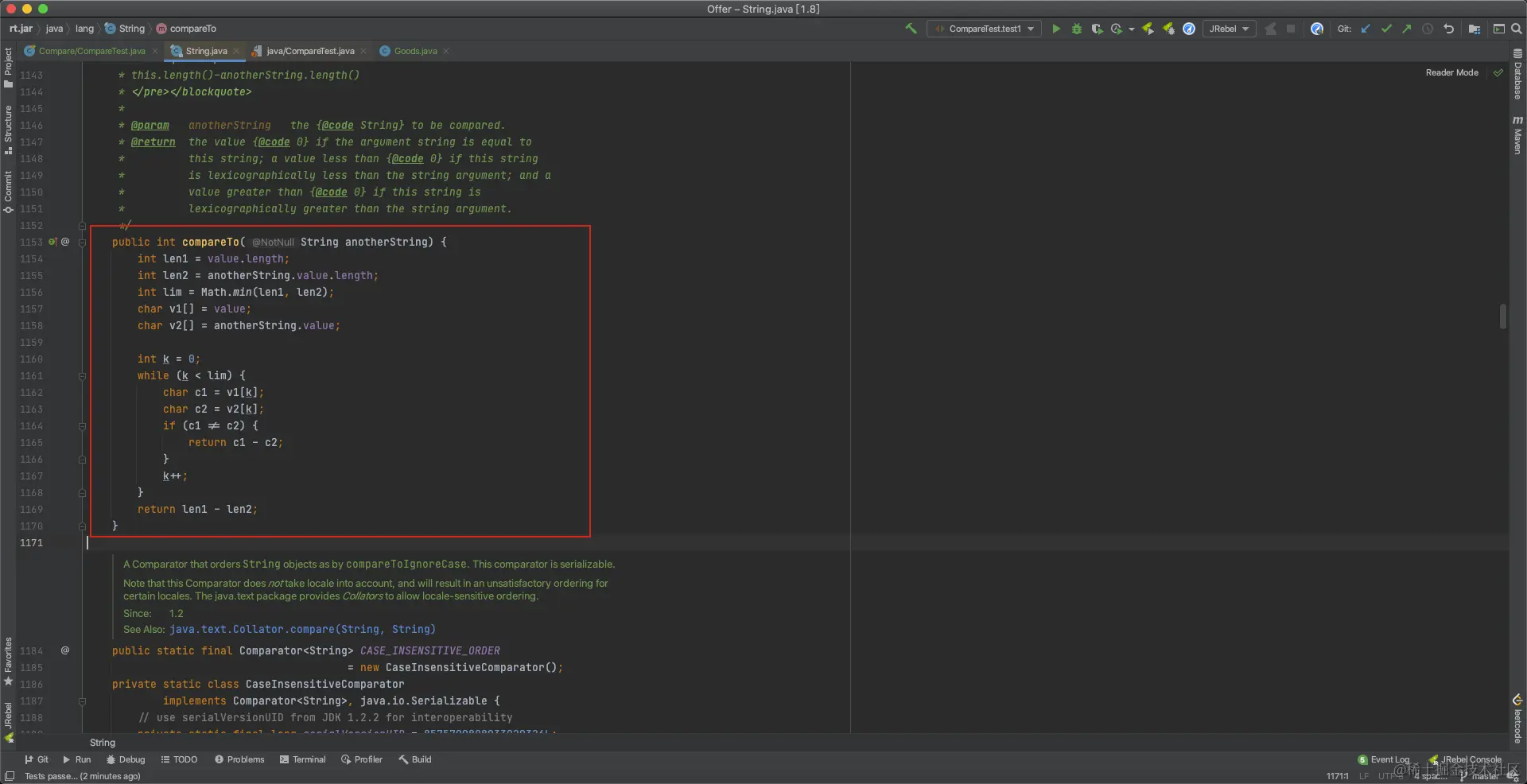Open the Problems tool window tab
Viewport: 1527px width, 784px height.
pos(239,759)
